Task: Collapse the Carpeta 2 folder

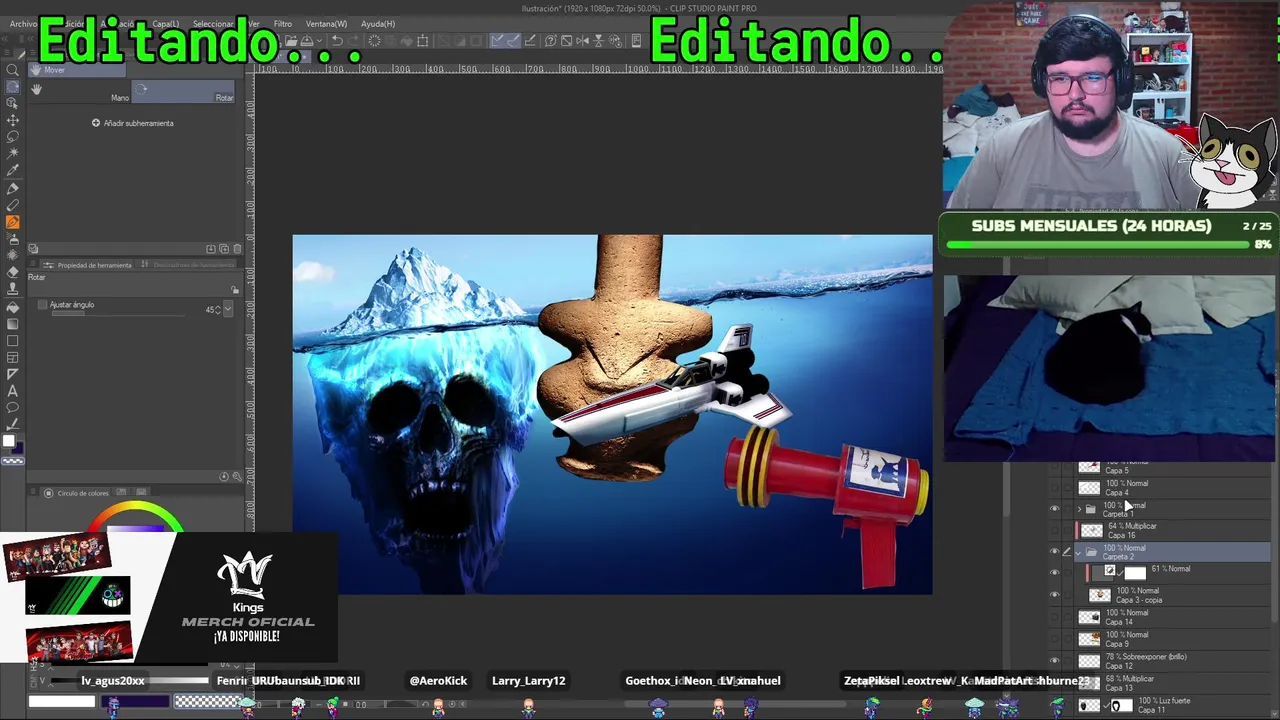Action: (x=1079, y=552)
